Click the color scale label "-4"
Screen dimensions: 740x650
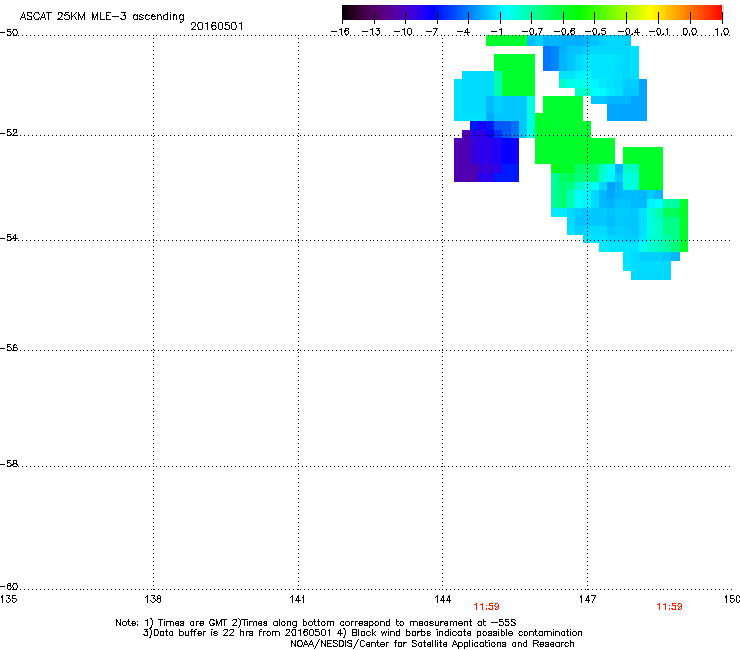tap(463, 32)
